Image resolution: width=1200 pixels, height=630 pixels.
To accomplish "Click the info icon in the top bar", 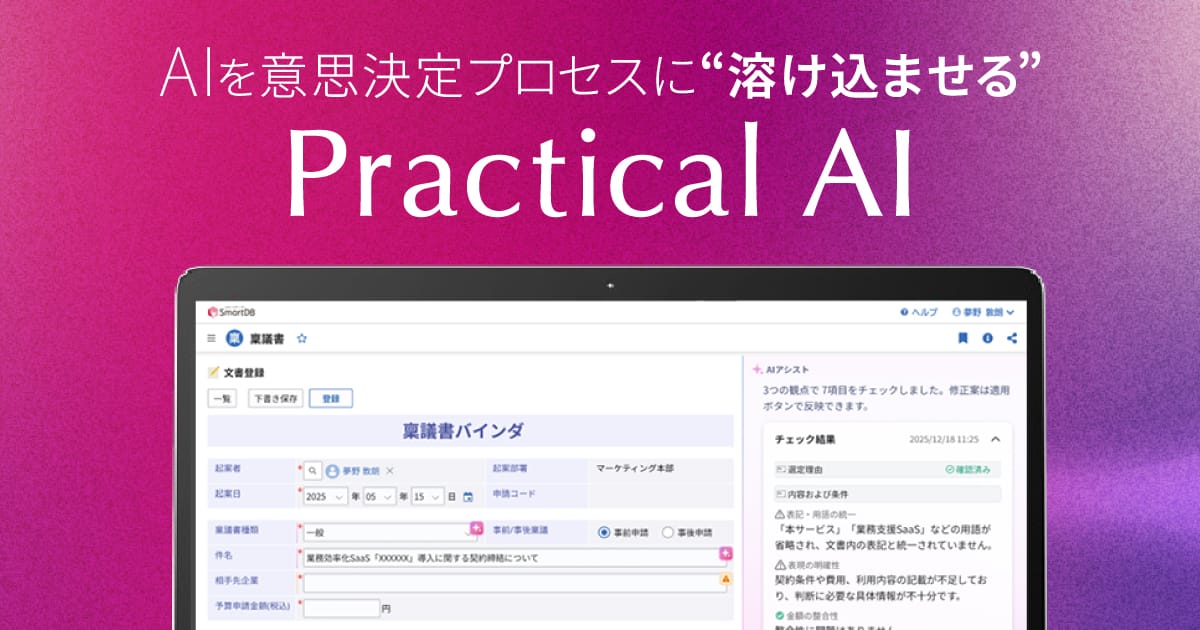I will [x=987, y=337].
